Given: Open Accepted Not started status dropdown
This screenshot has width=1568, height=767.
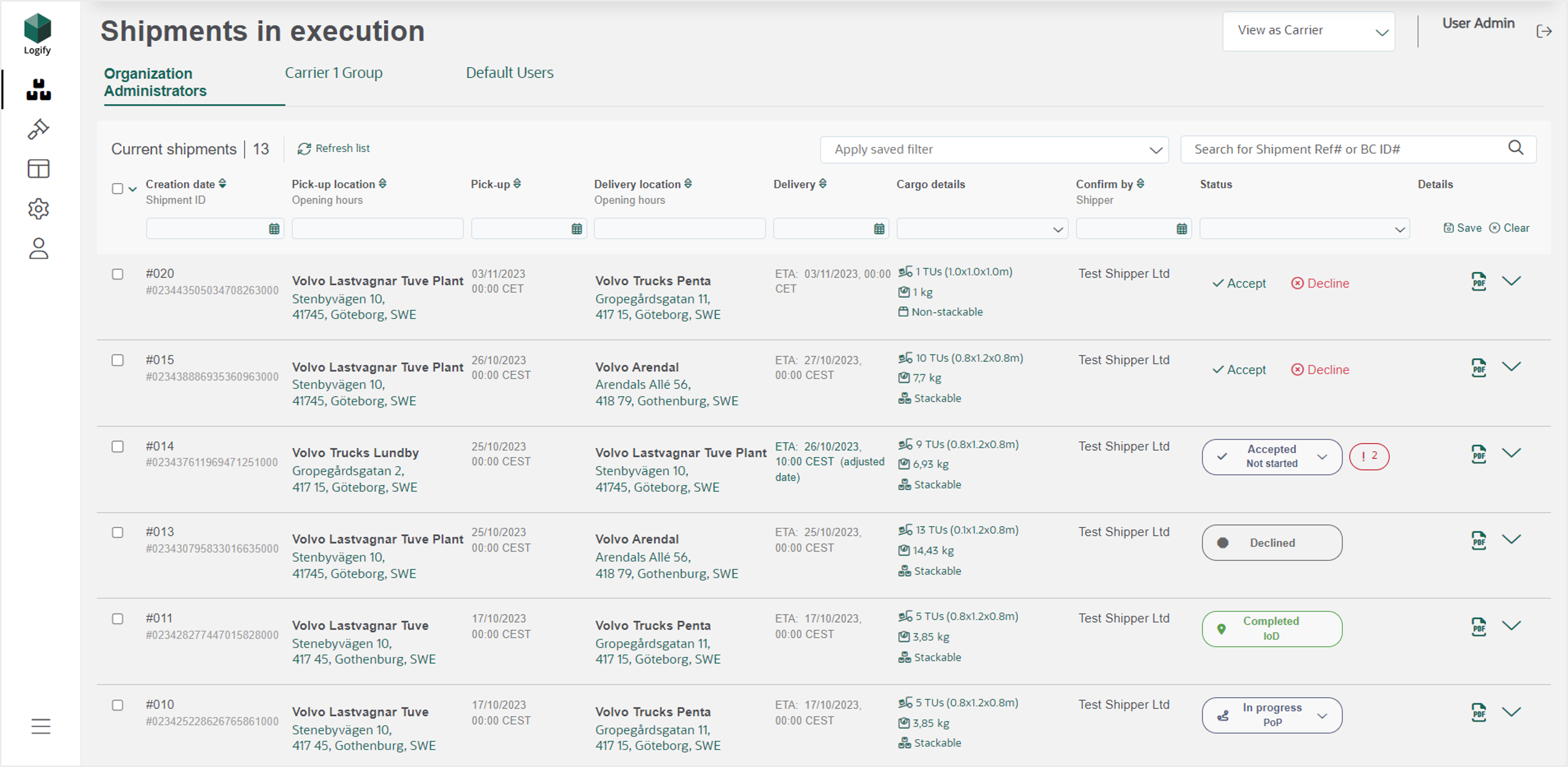Looking at the screenshot, I should [x=1272, y=457].
